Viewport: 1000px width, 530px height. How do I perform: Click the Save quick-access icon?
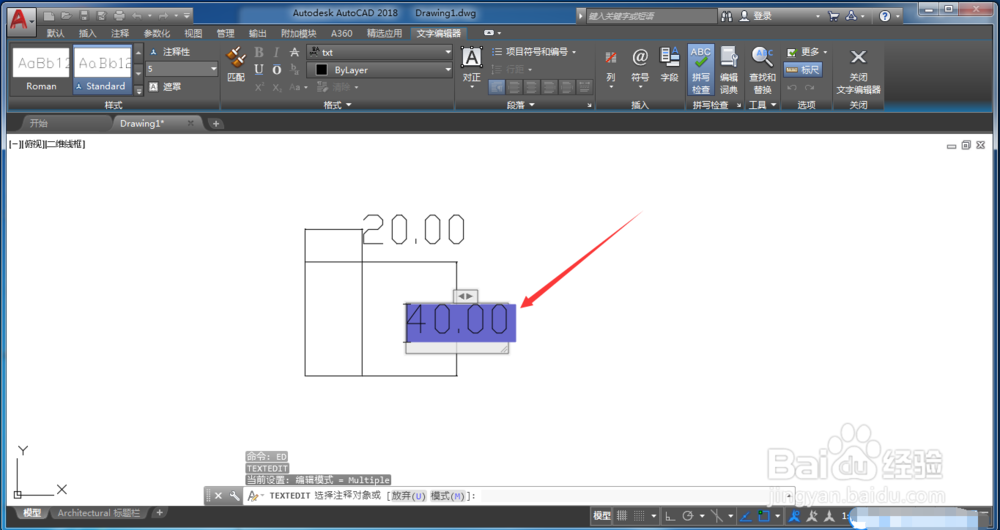[84, 16]
